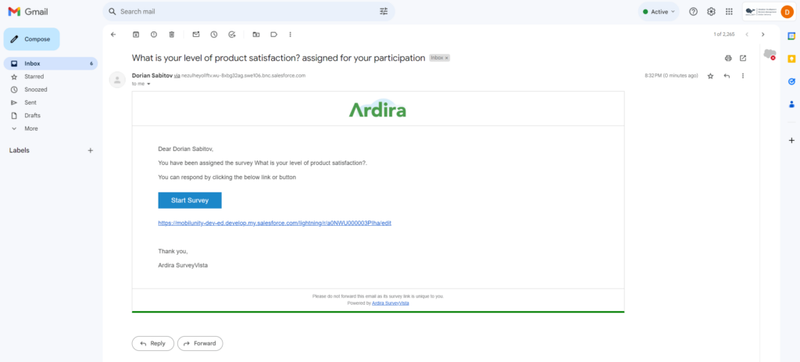
Task: Print this email conversation
Action: click(x=728, y=58)
